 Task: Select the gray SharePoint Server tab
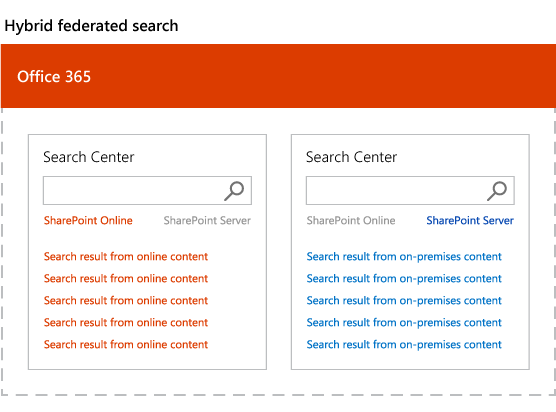click(x=207, y=221)
